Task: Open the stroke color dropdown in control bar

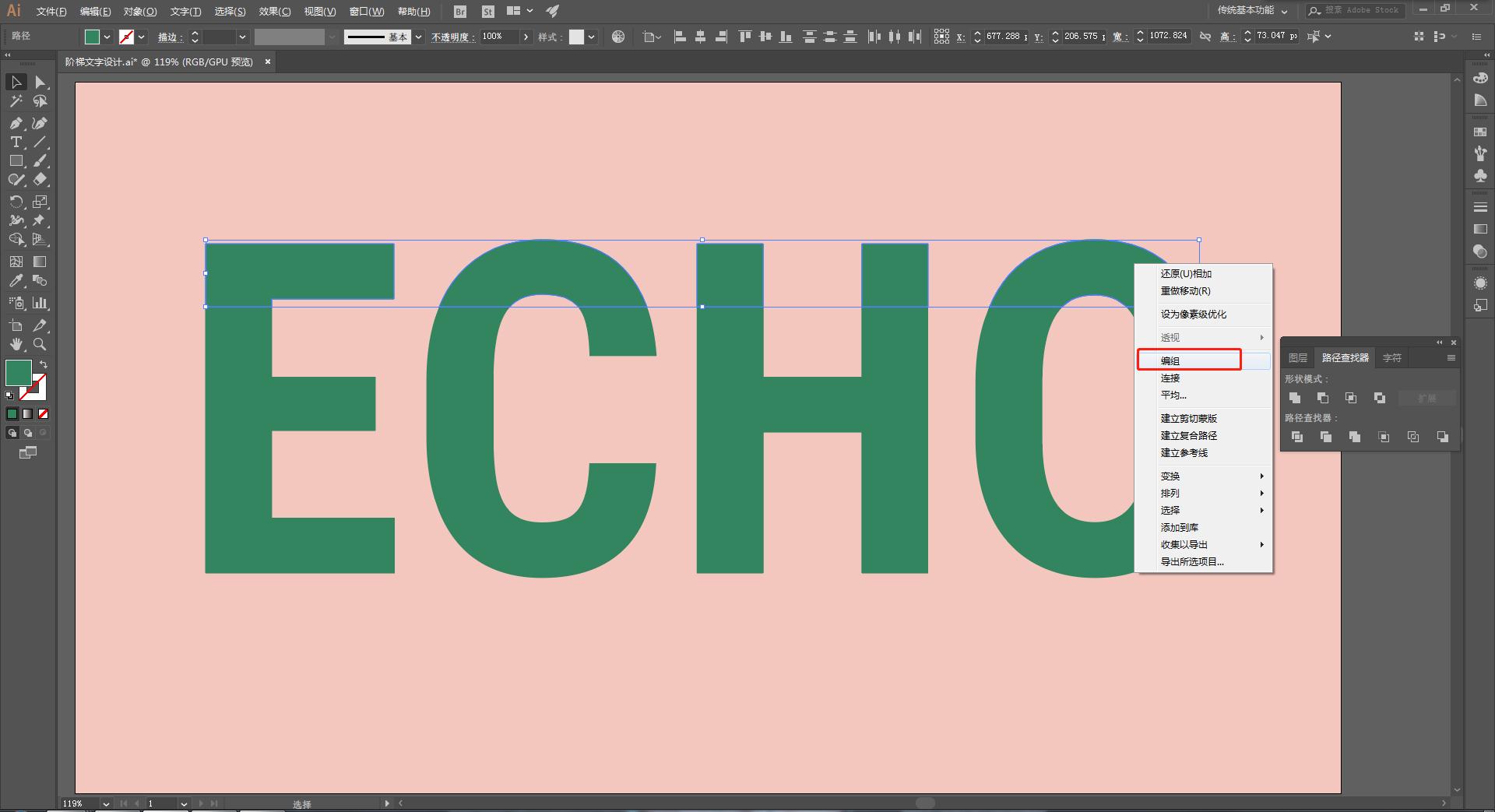Action: (x=141, y=37)
